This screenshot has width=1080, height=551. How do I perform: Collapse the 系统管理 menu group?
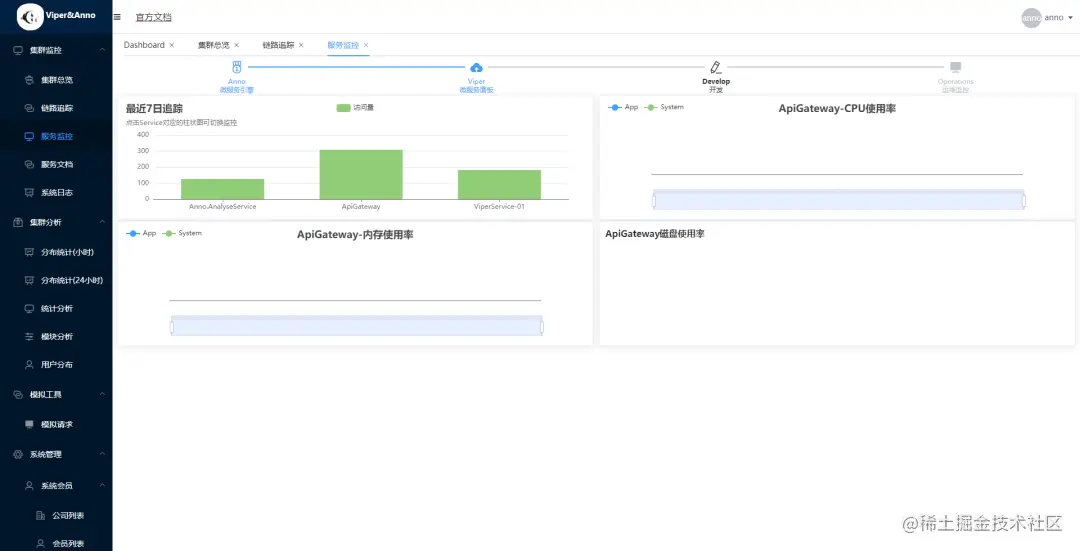point(56,455)
